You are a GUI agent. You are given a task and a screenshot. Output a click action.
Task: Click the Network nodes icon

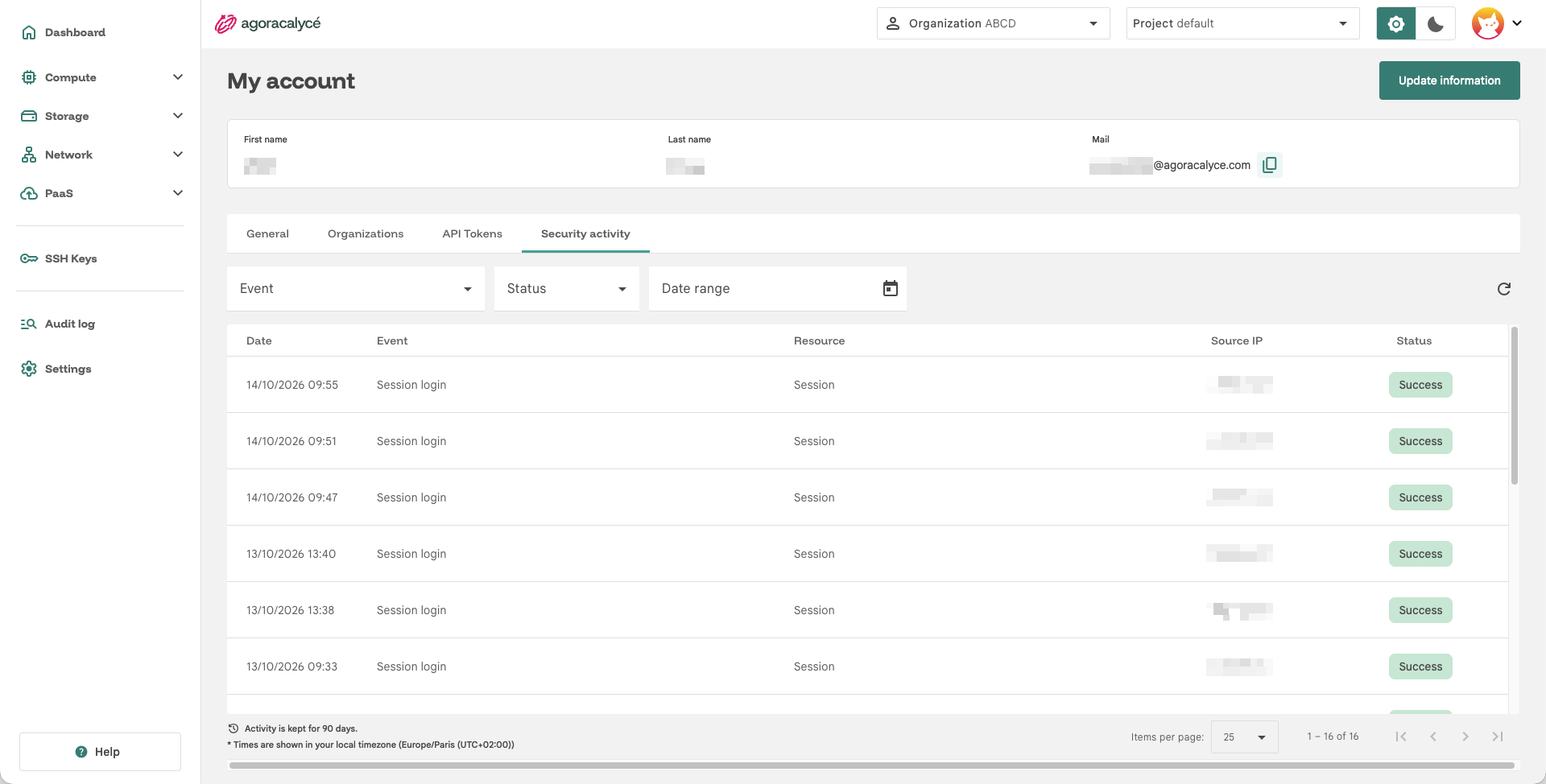click(29, 155)
